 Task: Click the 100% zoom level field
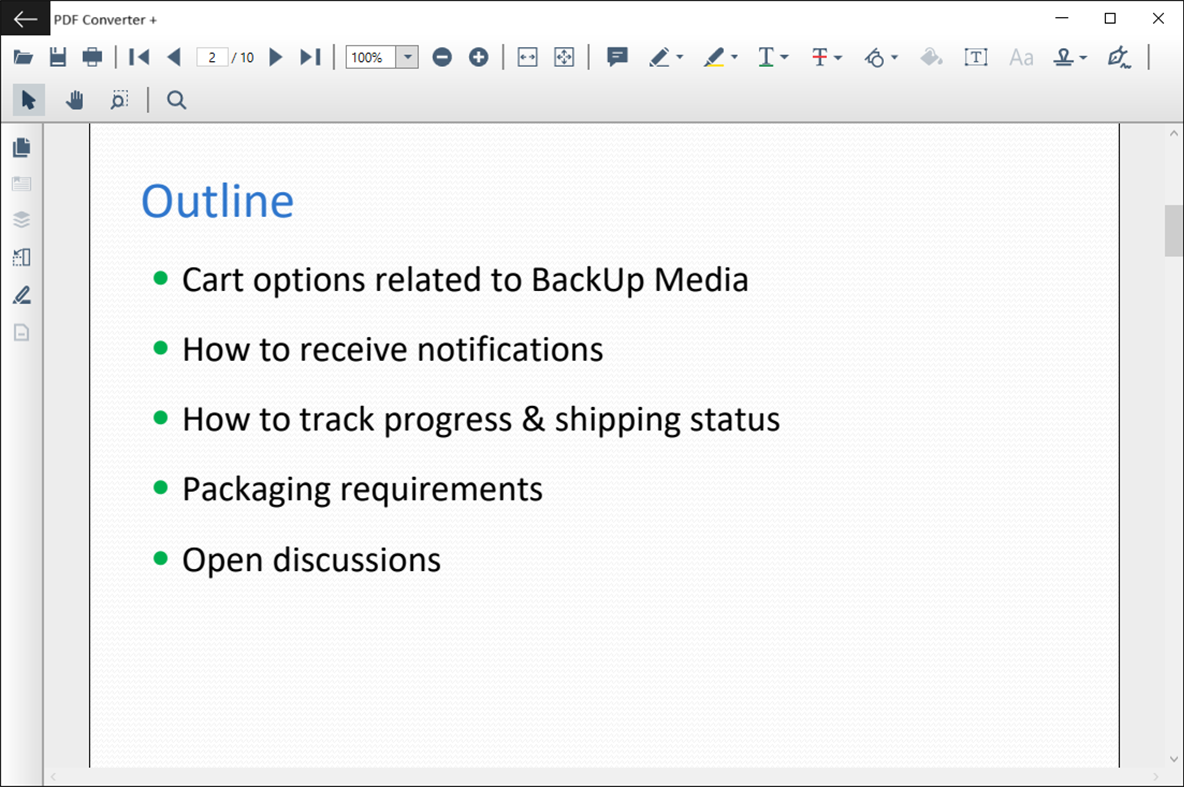coord(371,57)
